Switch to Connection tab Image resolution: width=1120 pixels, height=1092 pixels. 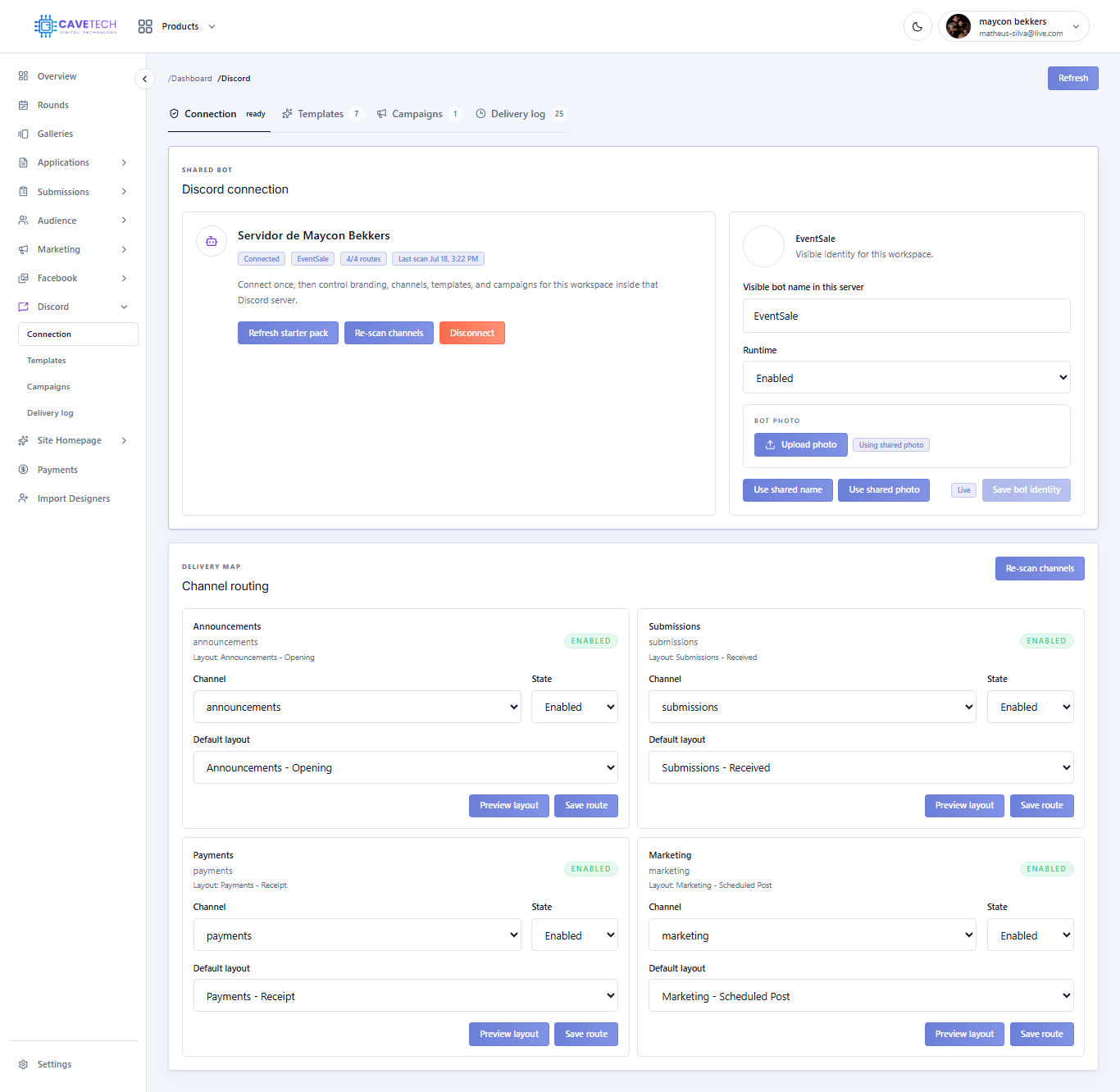pos(219,114)
